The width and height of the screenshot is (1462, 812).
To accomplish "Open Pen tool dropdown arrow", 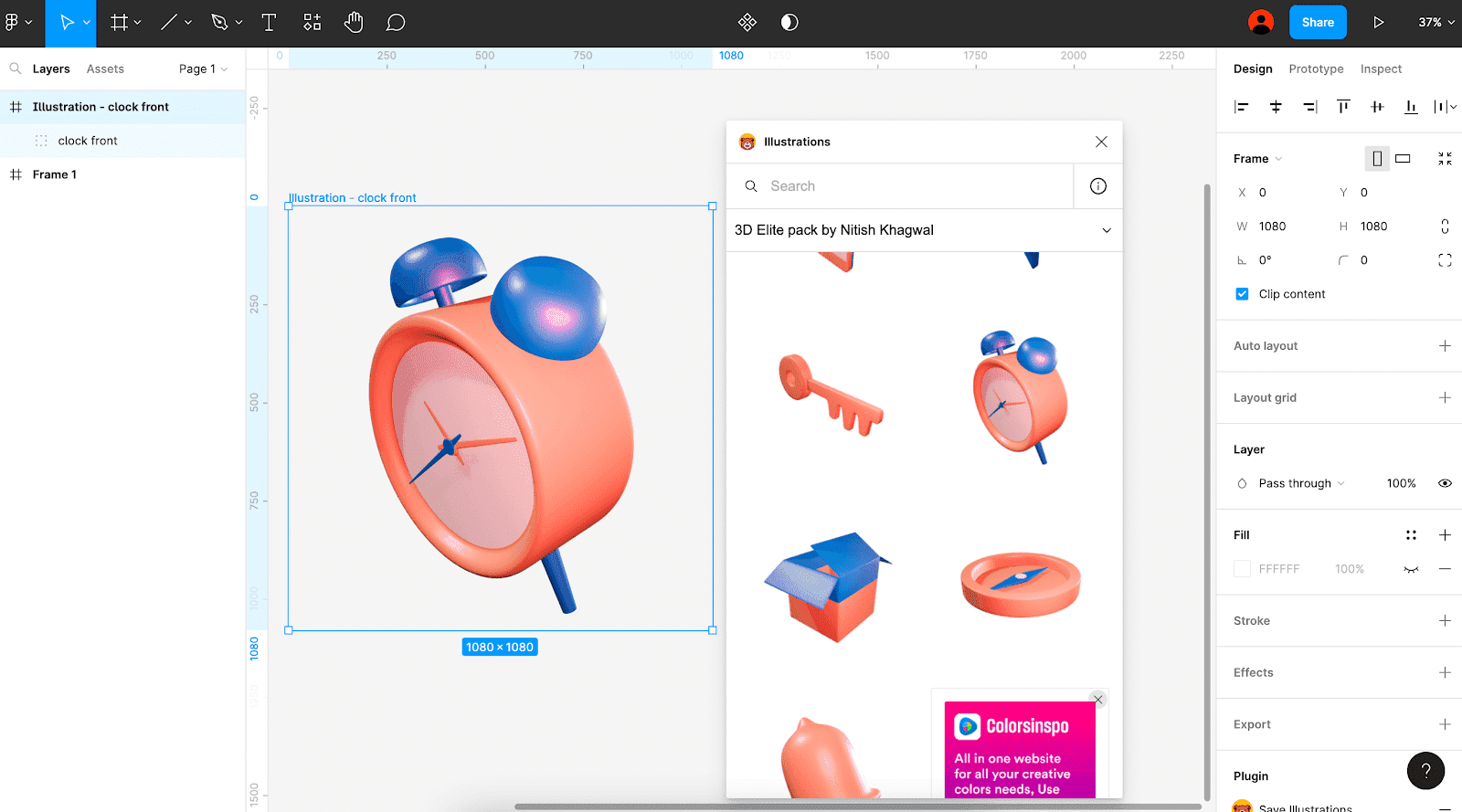I will pyautogui.click(x=238, y=22).
